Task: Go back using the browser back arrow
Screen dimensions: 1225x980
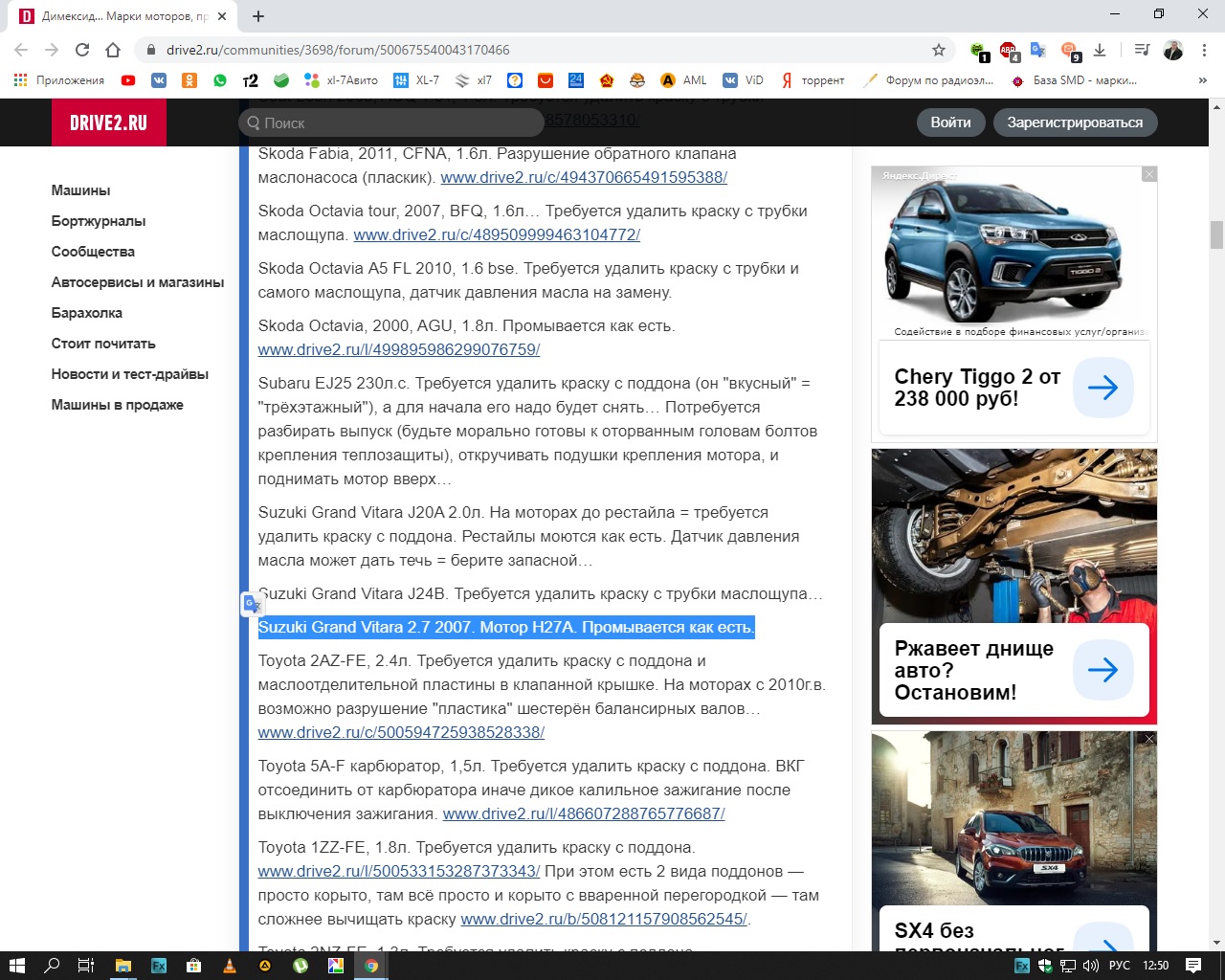Action: [21, 50]
